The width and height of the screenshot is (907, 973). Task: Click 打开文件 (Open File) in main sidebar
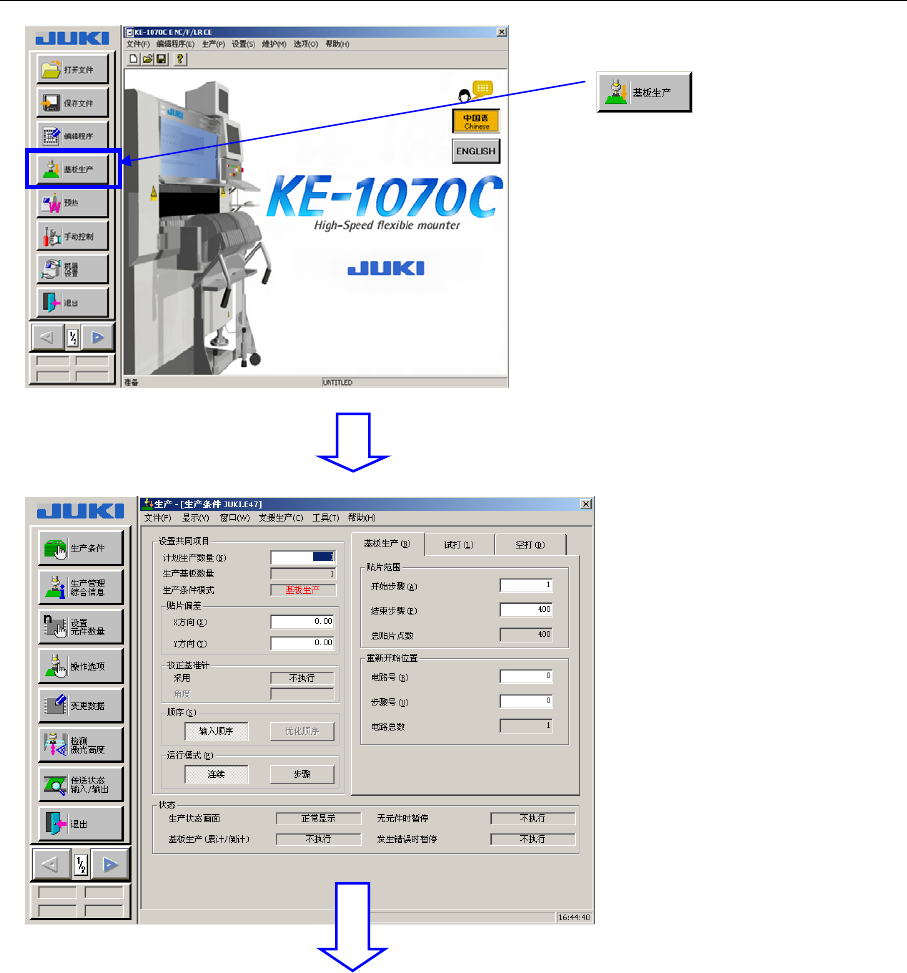pos(73,69)
